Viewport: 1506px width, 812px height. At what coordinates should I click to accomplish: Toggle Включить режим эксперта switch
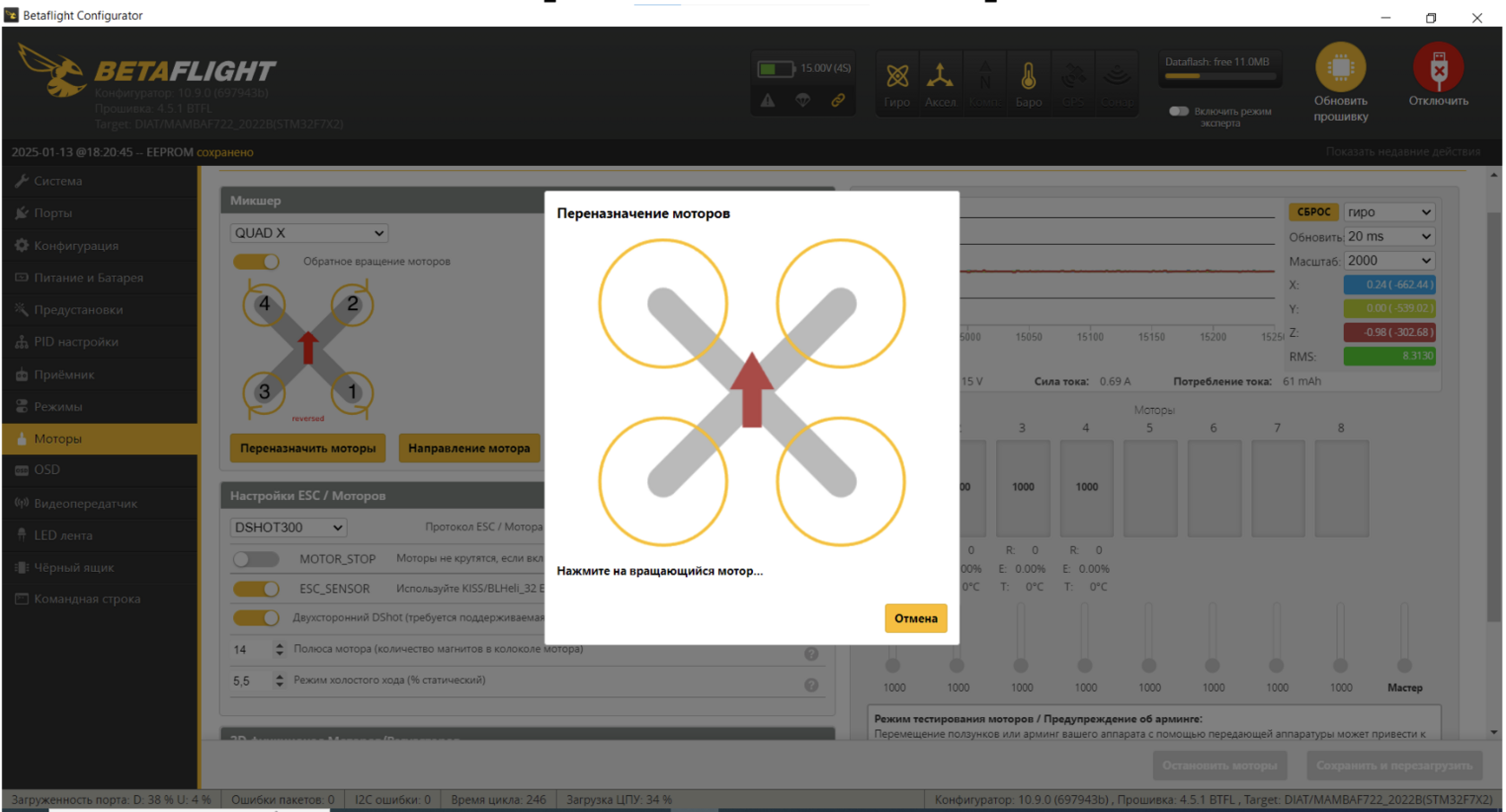[1179, 111]
